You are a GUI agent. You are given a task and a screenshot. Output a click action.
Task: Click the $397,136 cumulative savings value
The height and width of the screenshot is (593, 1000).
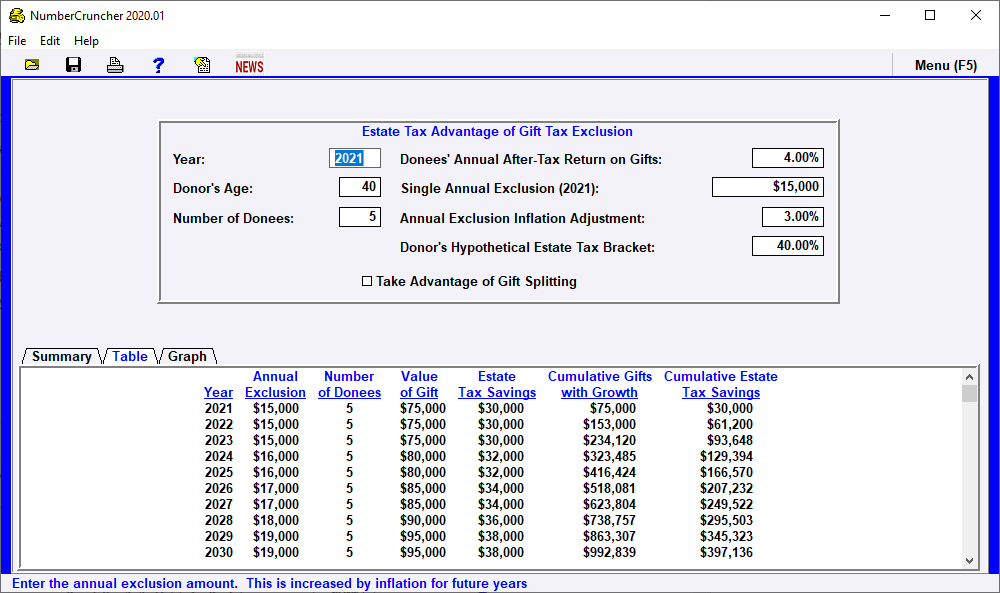click(726, 552)
